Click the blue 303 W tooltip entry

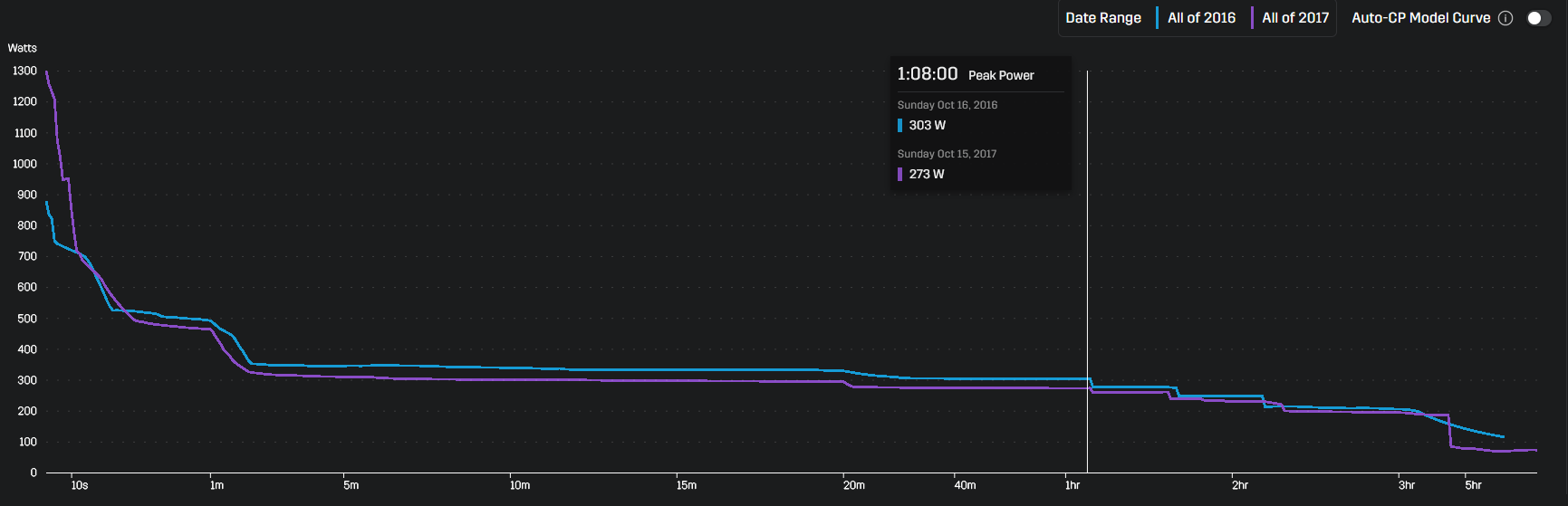point(927,126)
